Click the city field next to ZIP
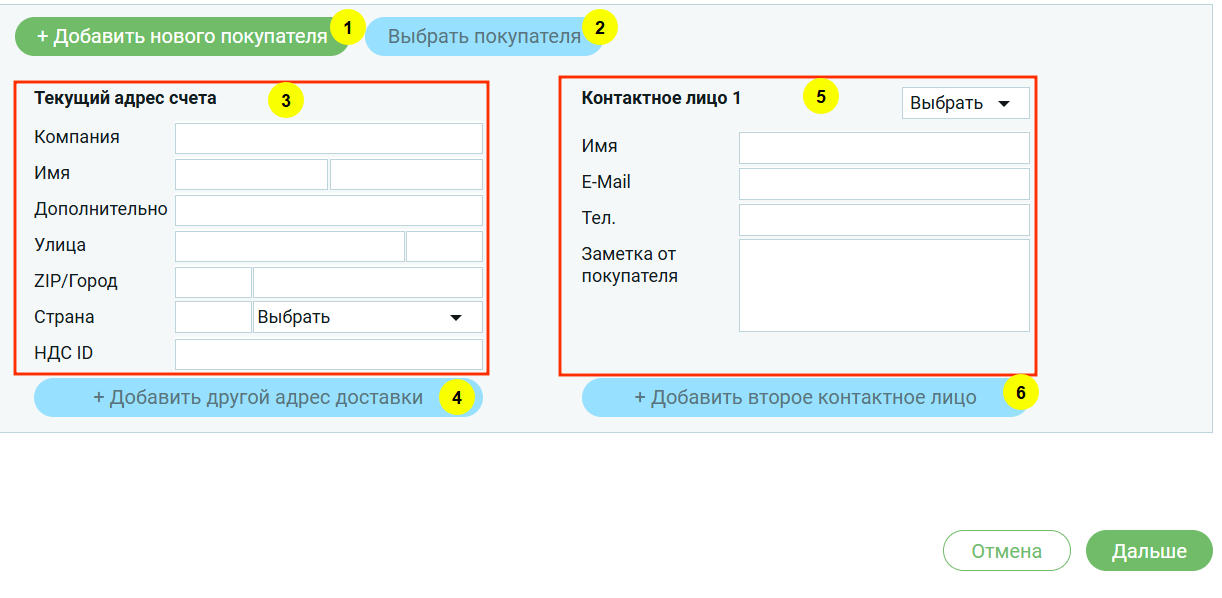This screenshot has width=1222, height=598. coord(367,282)
